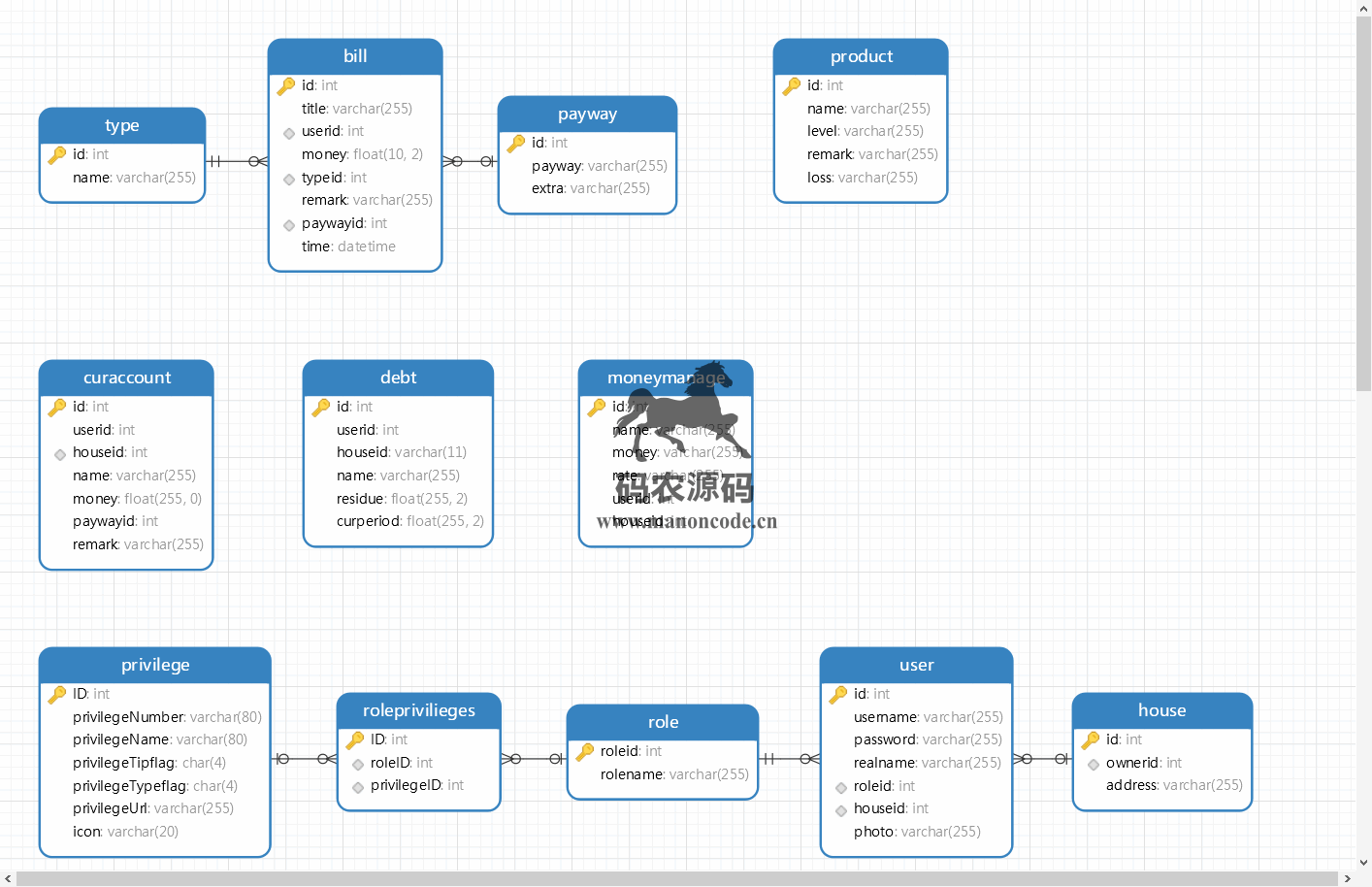Viewport: 1372px width, 887px height.
Task: Click the horizontal scrollbar right arrow
Action: click(x=1347, y=879)
